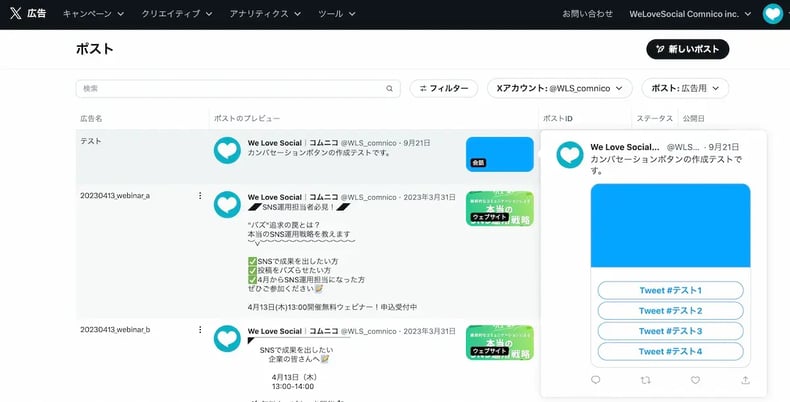Focus the 検索 search field

click(x=238, y=89)
